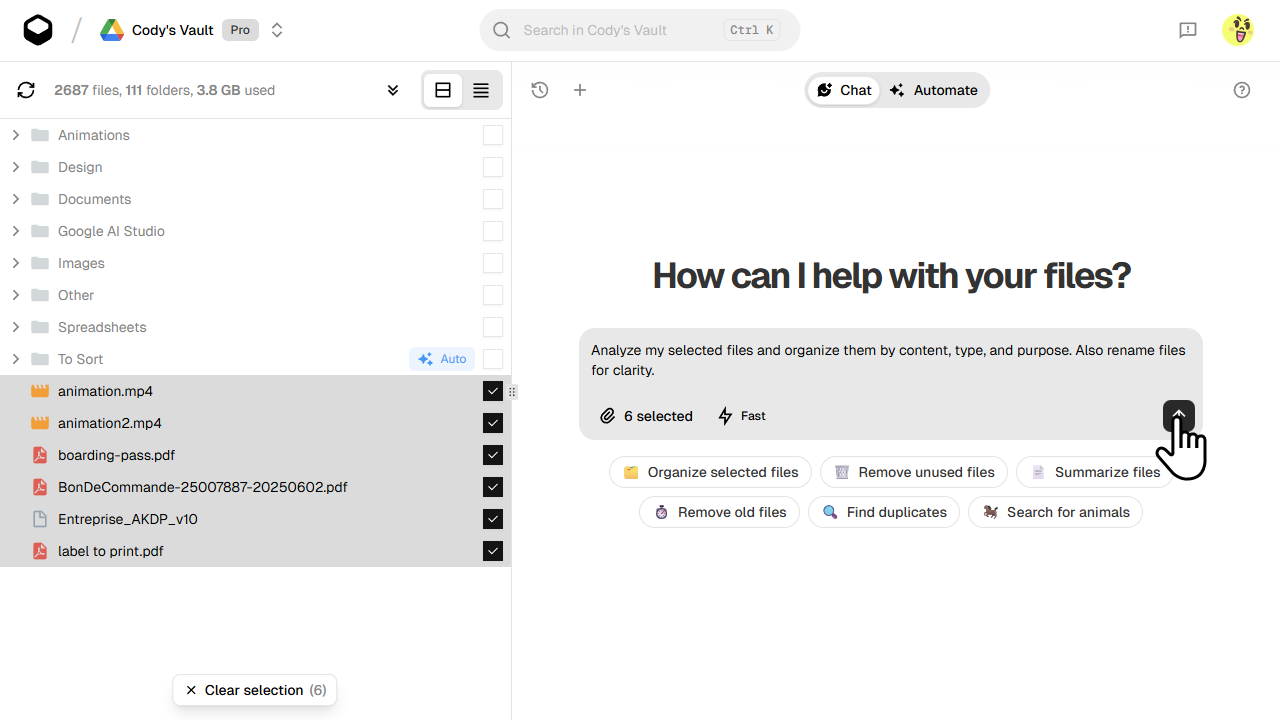Uncheck boarding-pass.pdf

[492, 455]
